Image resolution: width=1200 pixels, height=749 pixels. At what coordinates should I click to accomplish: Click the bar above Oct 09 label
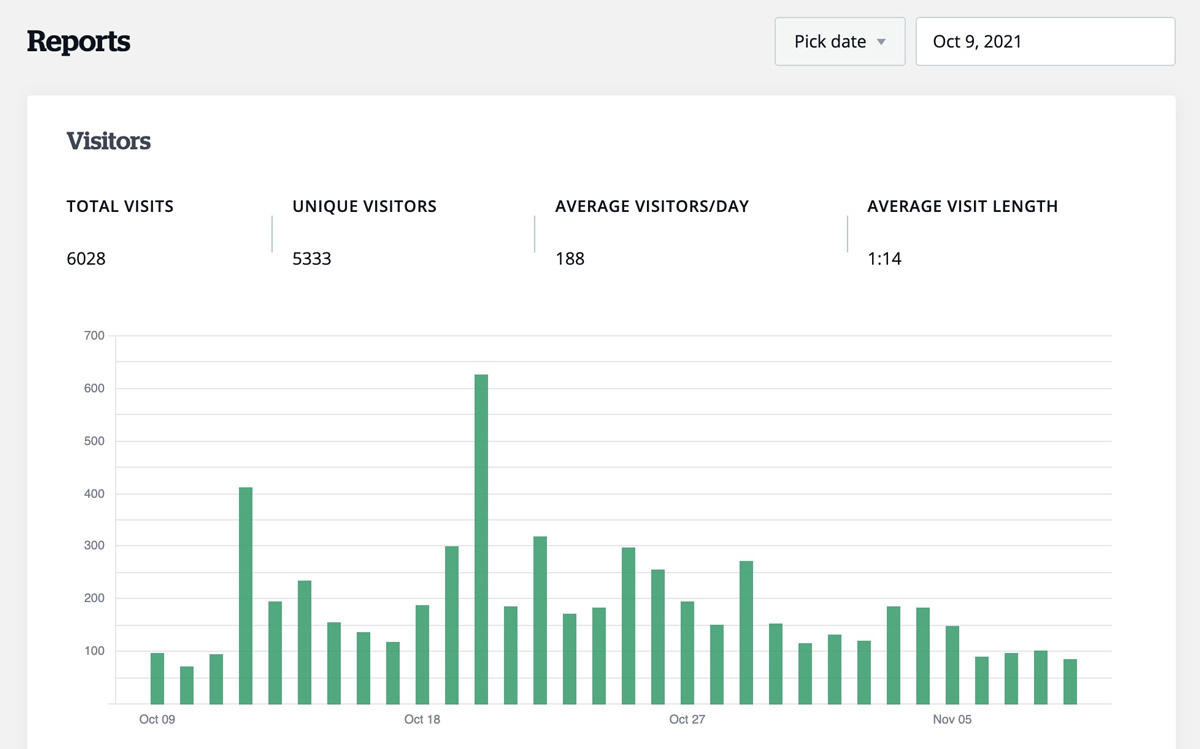point(157,679)
